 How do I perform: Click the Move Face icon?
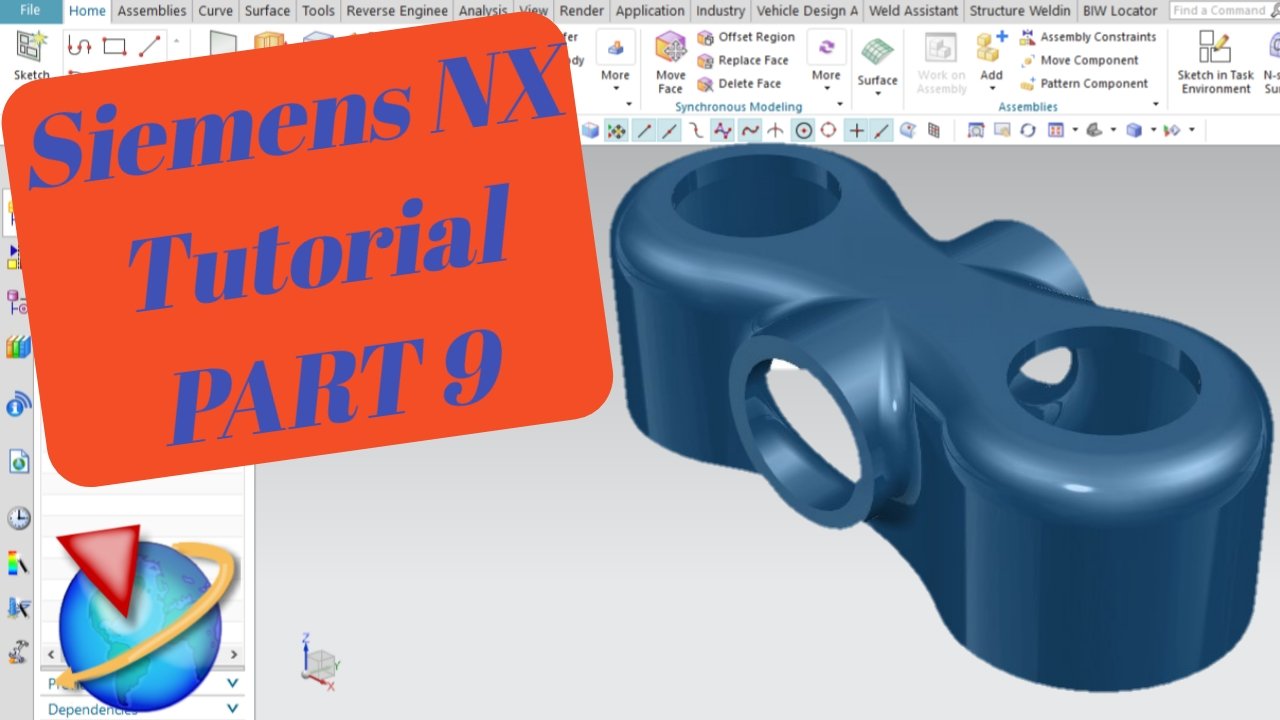click(x=671, y=48)
